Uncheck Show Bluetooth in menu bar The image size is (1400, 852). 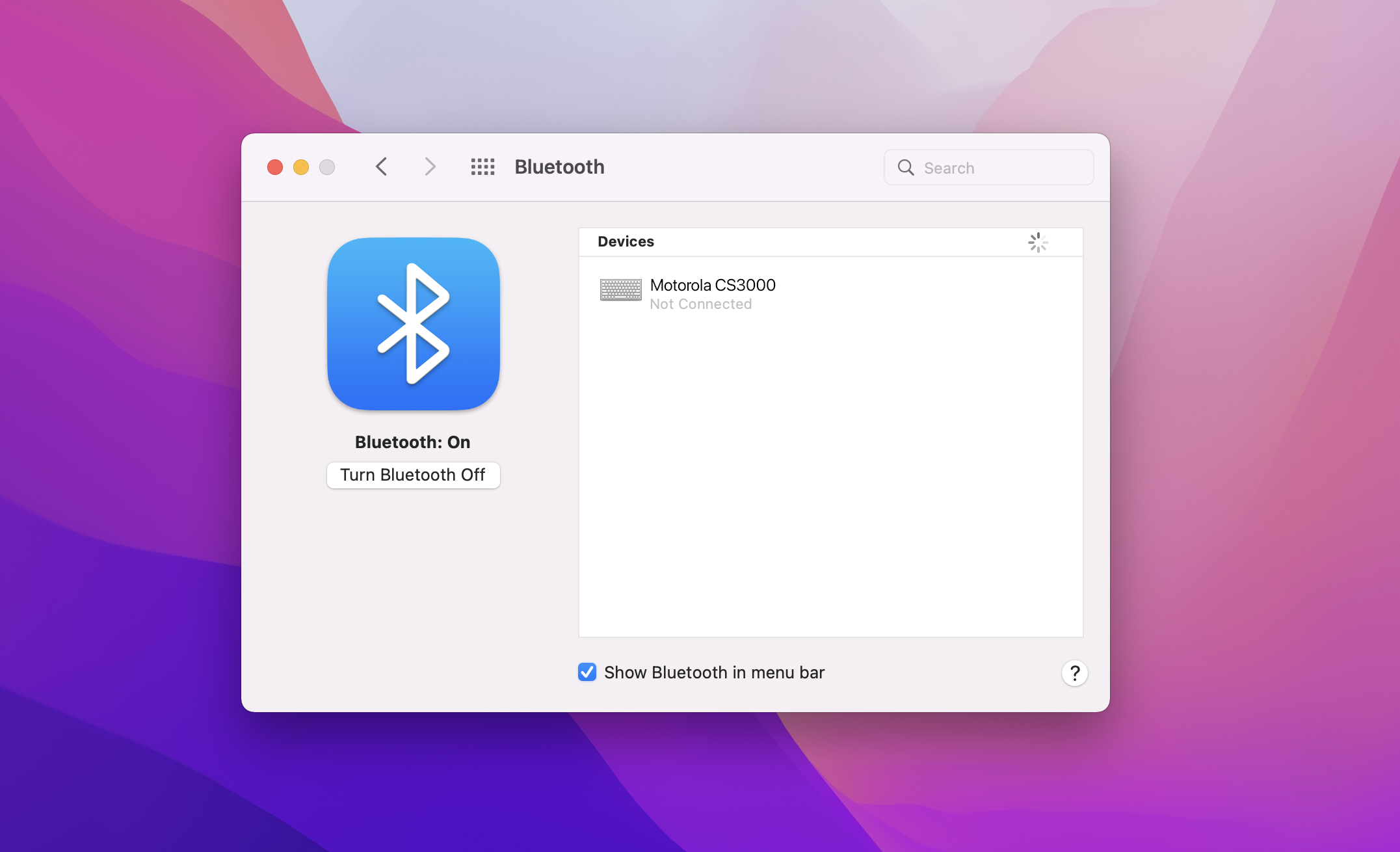(587, 672)
